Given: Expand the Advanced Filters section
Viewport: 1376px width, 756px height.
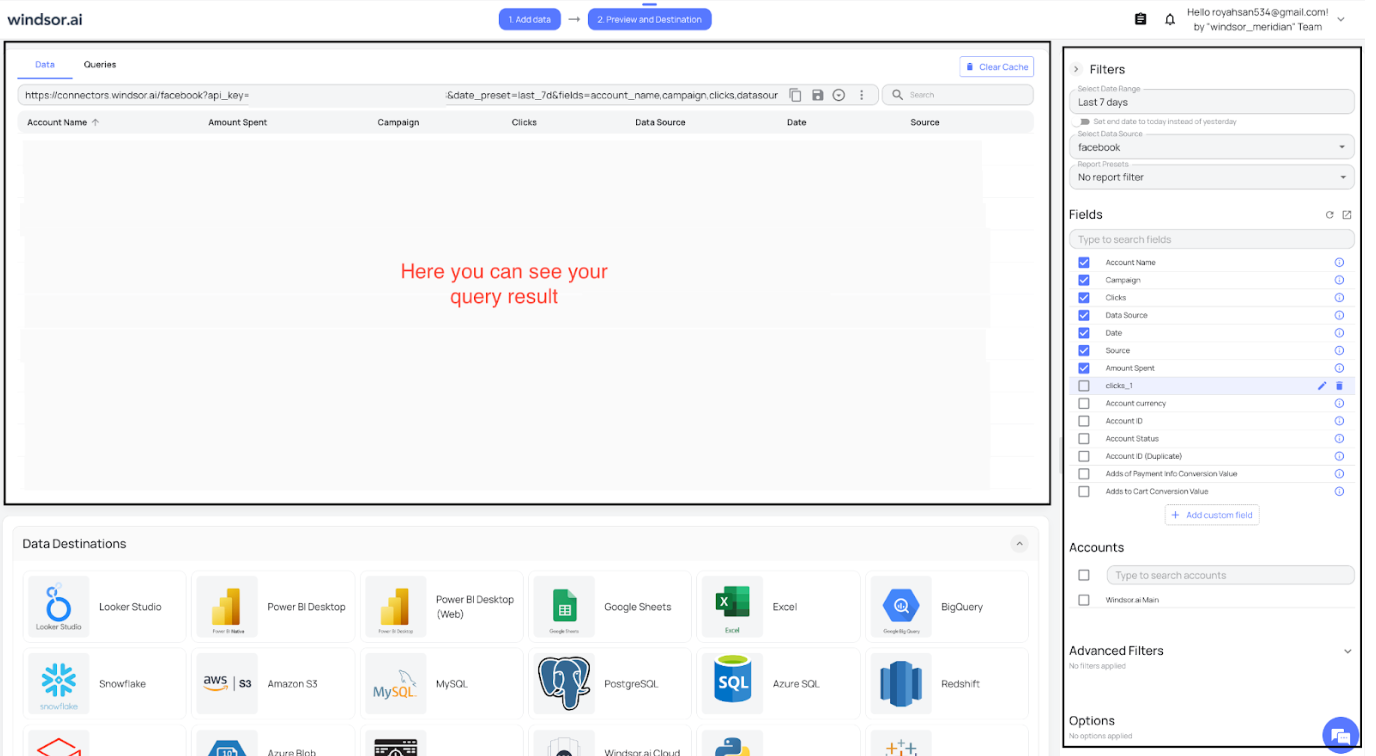Looking at the screenshot, I should point(1347,651).
